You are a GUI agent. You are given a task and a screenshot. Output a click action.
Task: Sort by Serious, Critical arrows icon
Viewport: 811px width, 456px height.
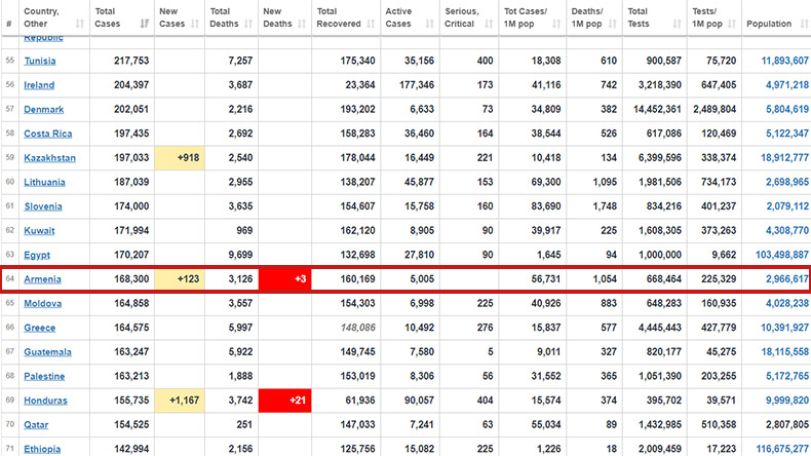pyautogui.click(x=489, y=24)
